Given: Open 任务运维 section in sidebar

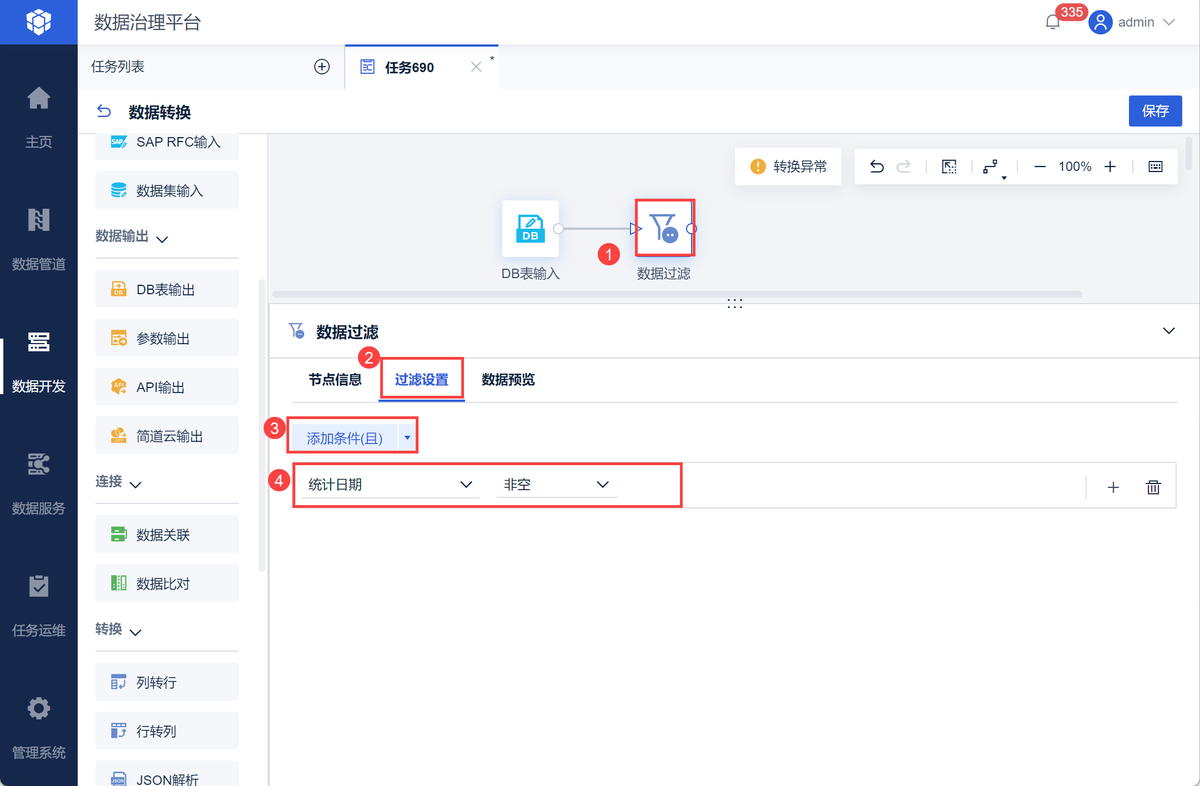Looking at the screenshot, I should [38, 605].
